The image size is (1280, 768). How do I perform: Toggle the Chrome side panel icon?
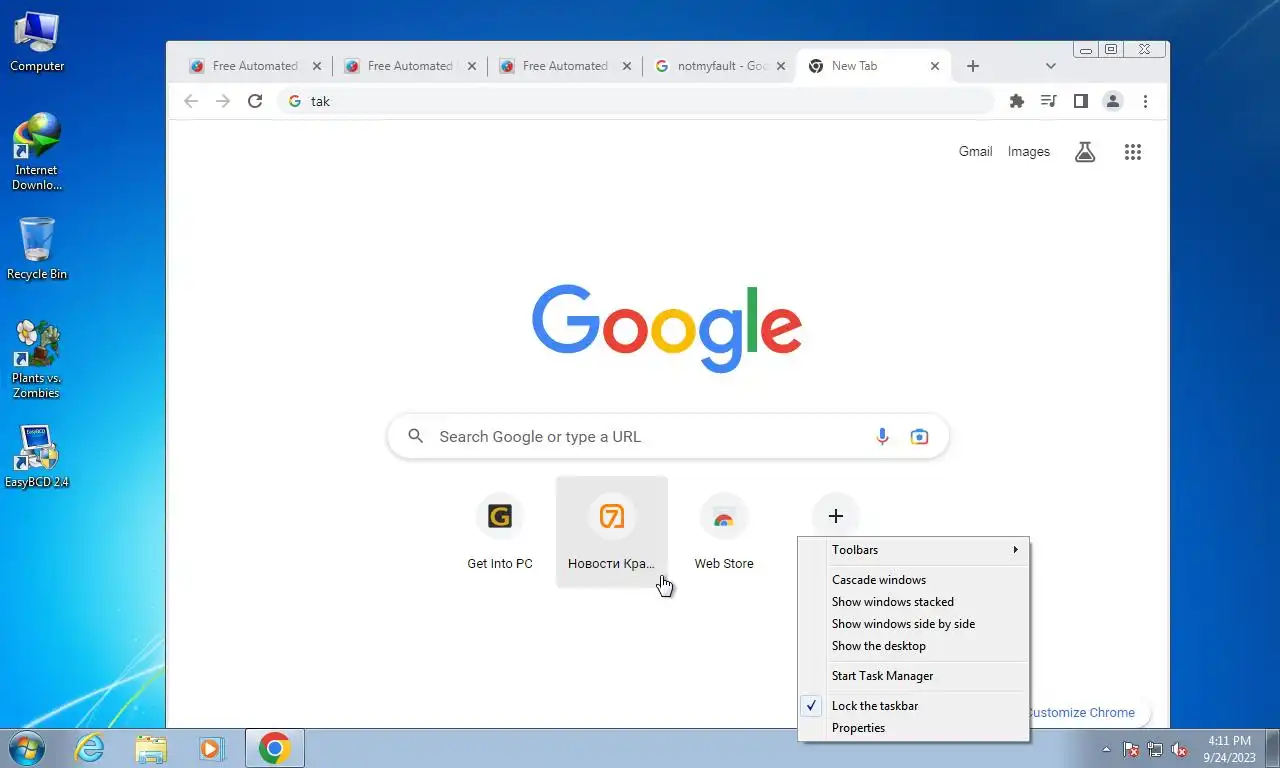pyautogui.click(x=1080, y=101)
